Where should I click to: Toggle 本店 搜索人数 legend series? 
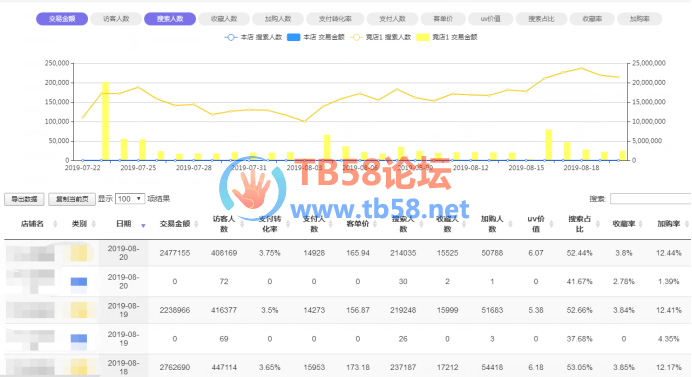253,38
